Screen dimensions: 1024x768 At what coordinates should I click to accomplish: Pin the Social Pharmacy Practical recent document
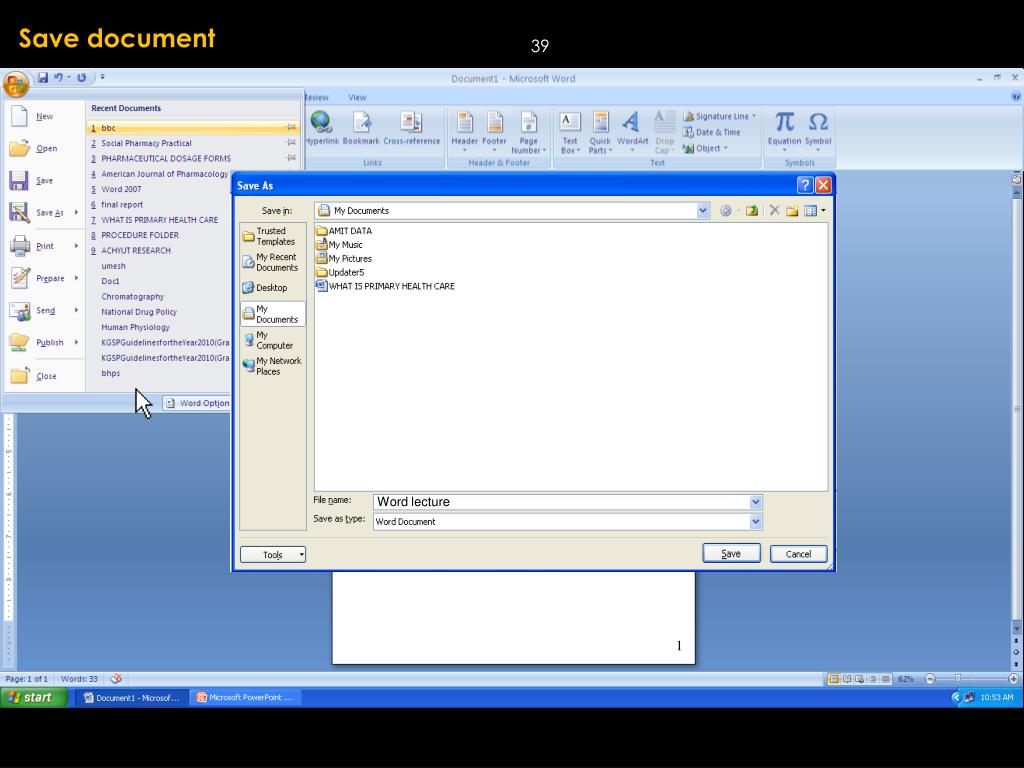click(291, 142)
